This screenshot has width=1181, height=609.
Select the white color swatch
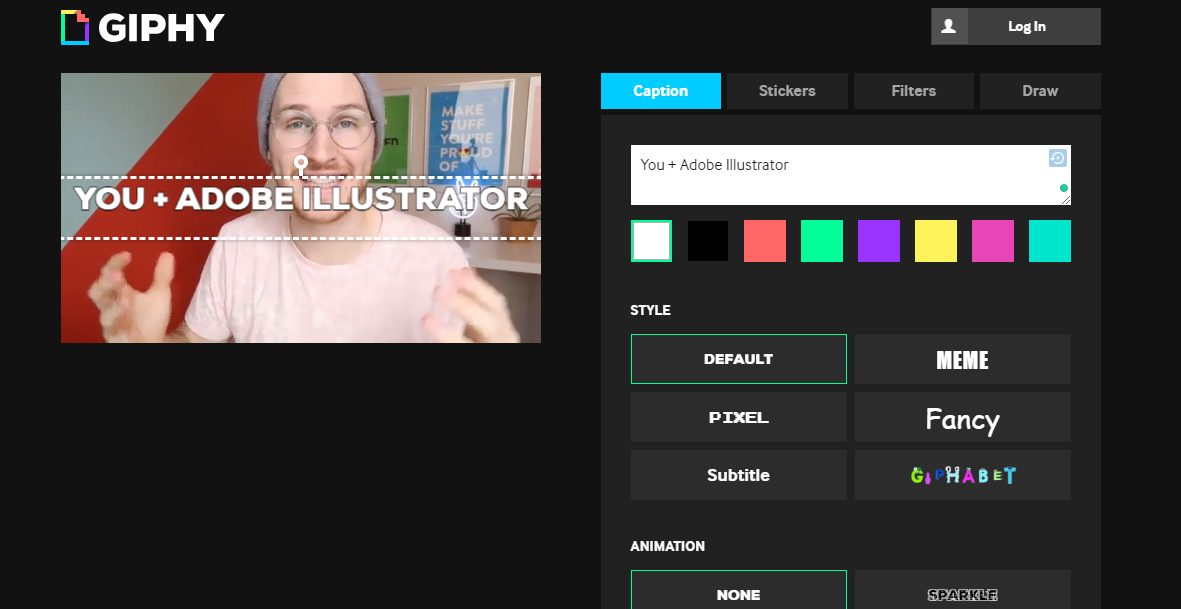[651, 241]
